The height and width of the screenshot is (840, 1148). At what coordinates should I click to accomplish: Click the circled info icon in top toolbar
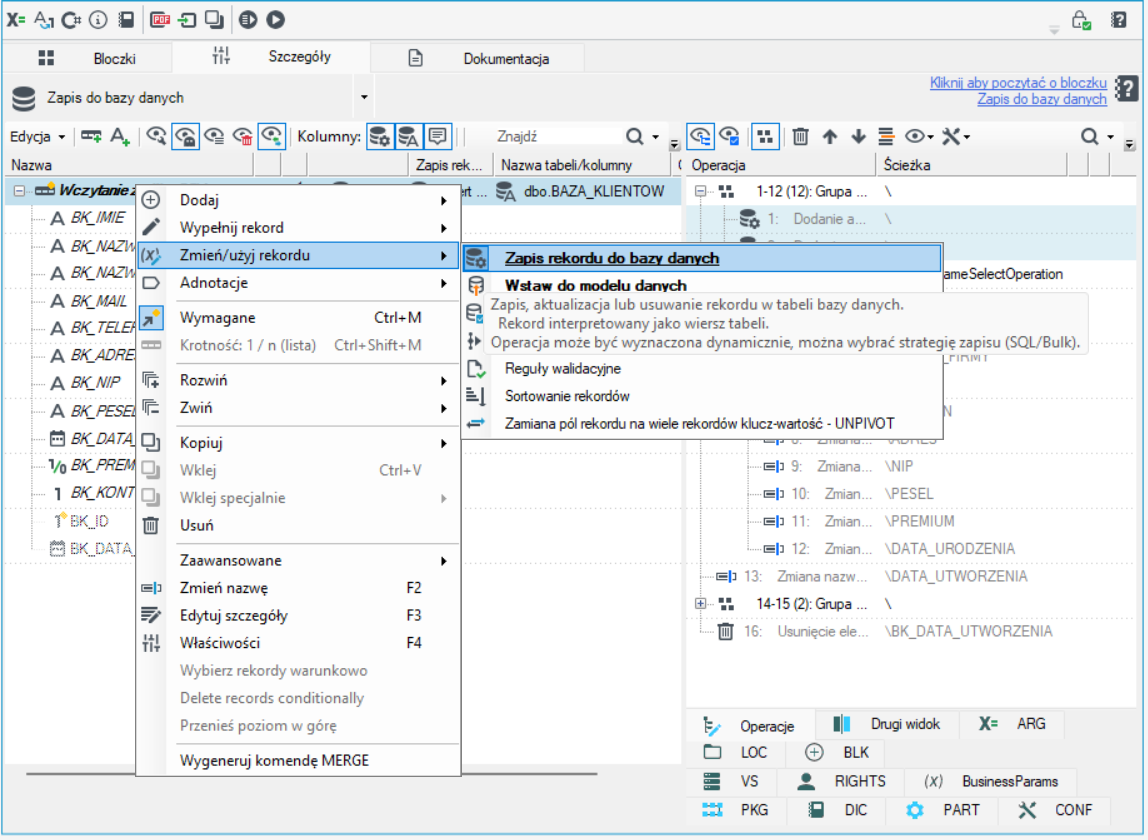click(x=98, y=20)
